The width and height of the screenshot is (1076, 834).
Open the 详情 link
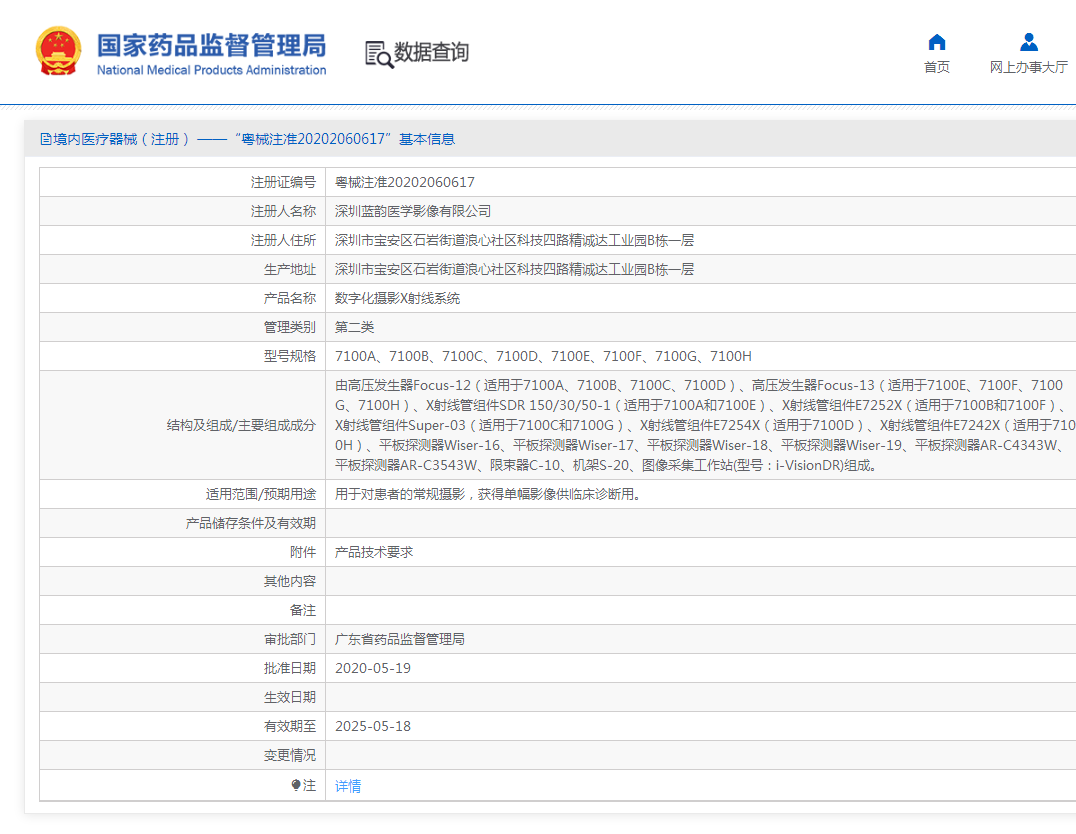348,786
